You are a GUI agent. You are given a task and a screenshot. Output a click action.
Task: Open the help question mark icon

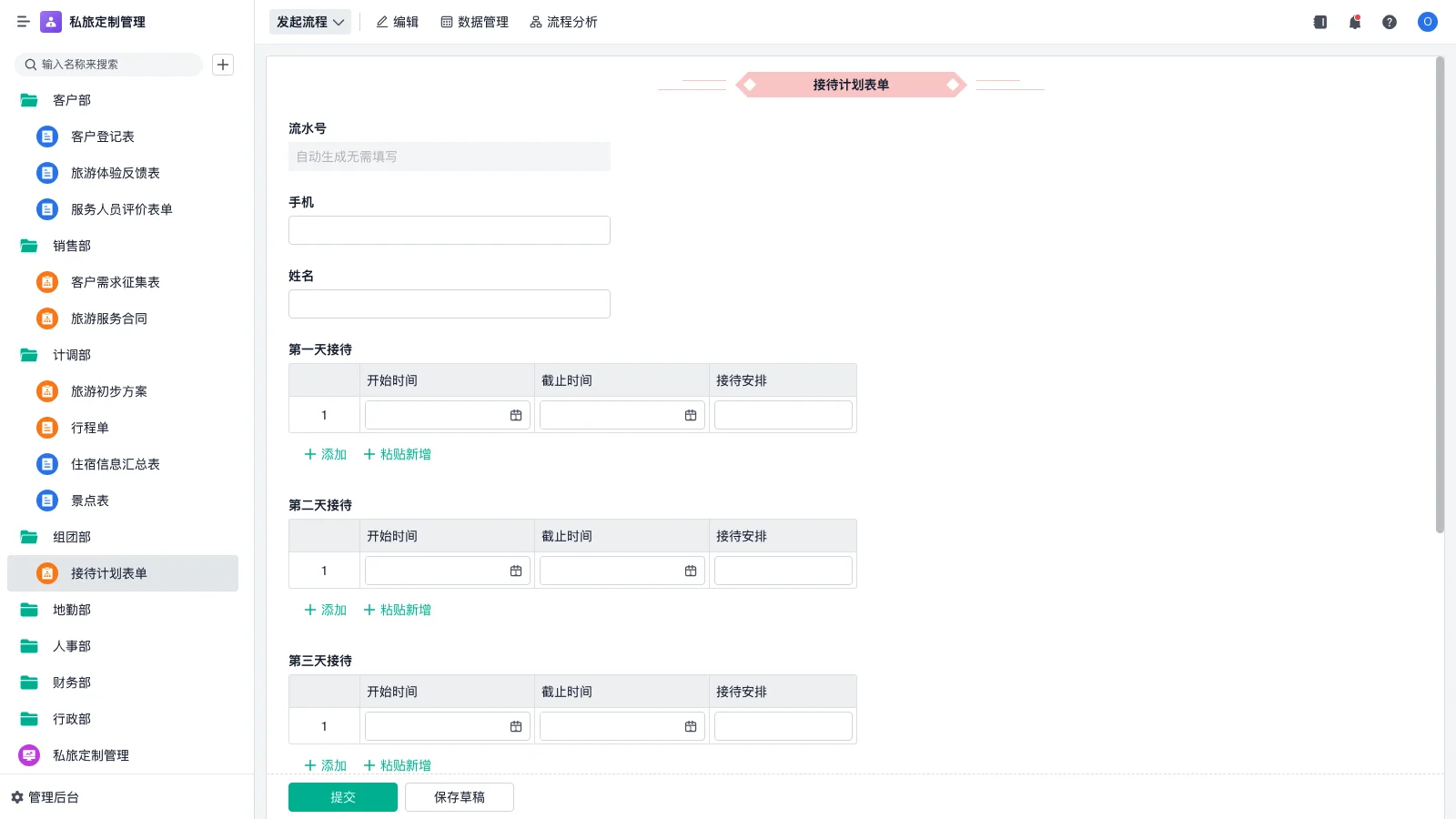pyautogui.click(x=1390, y=22)
